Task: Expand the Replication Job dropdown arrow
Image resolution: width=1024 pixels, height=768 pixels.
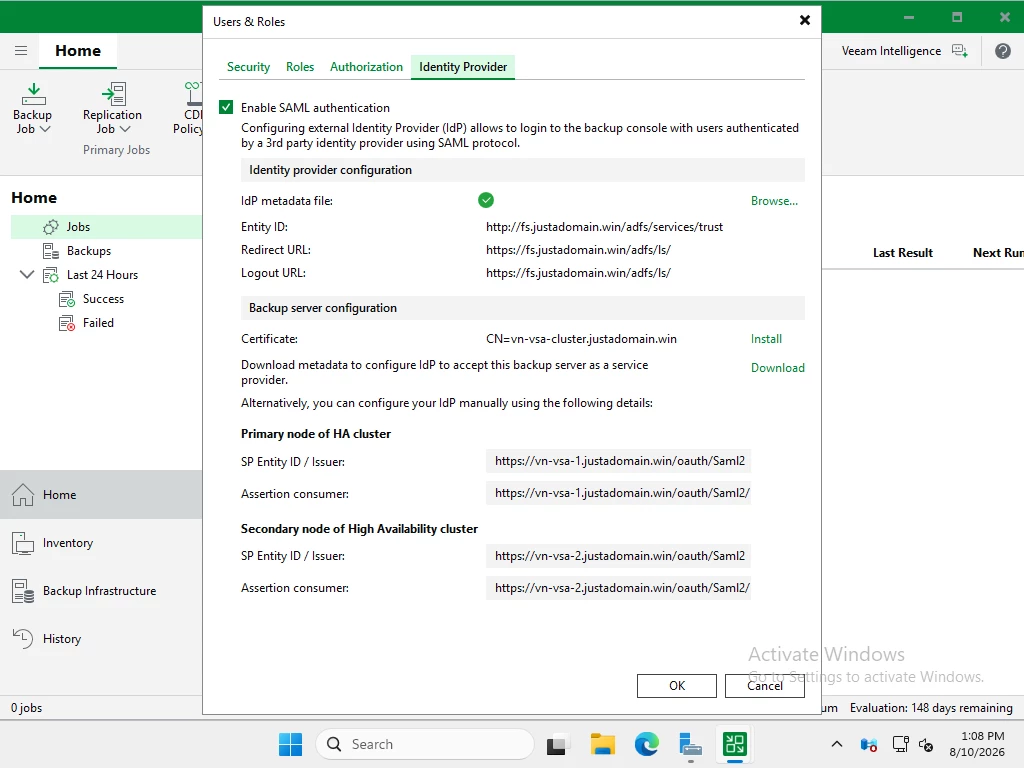Action: [x=125, y=129]
